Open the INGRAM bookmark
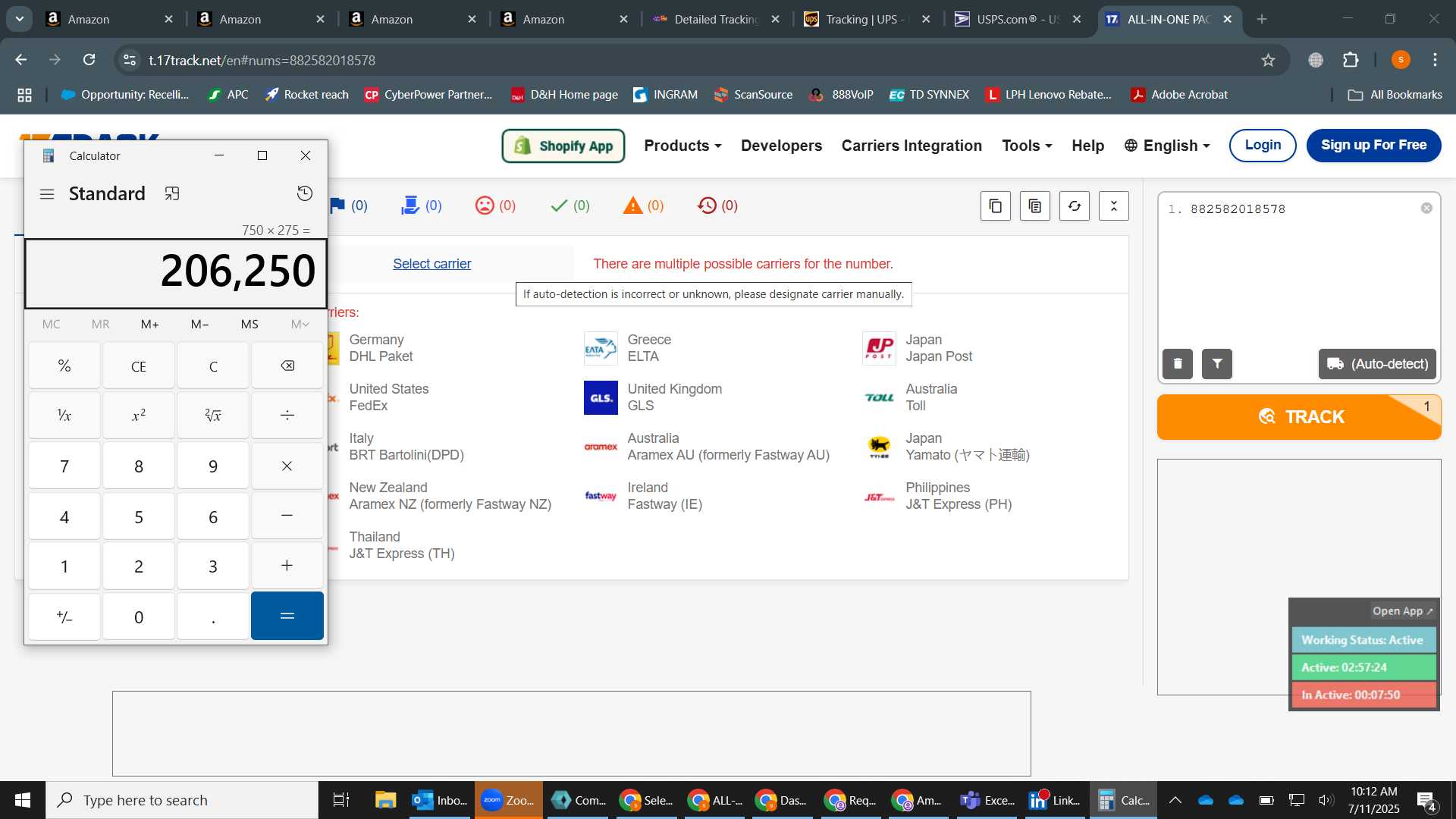 (x=665, y=95)
